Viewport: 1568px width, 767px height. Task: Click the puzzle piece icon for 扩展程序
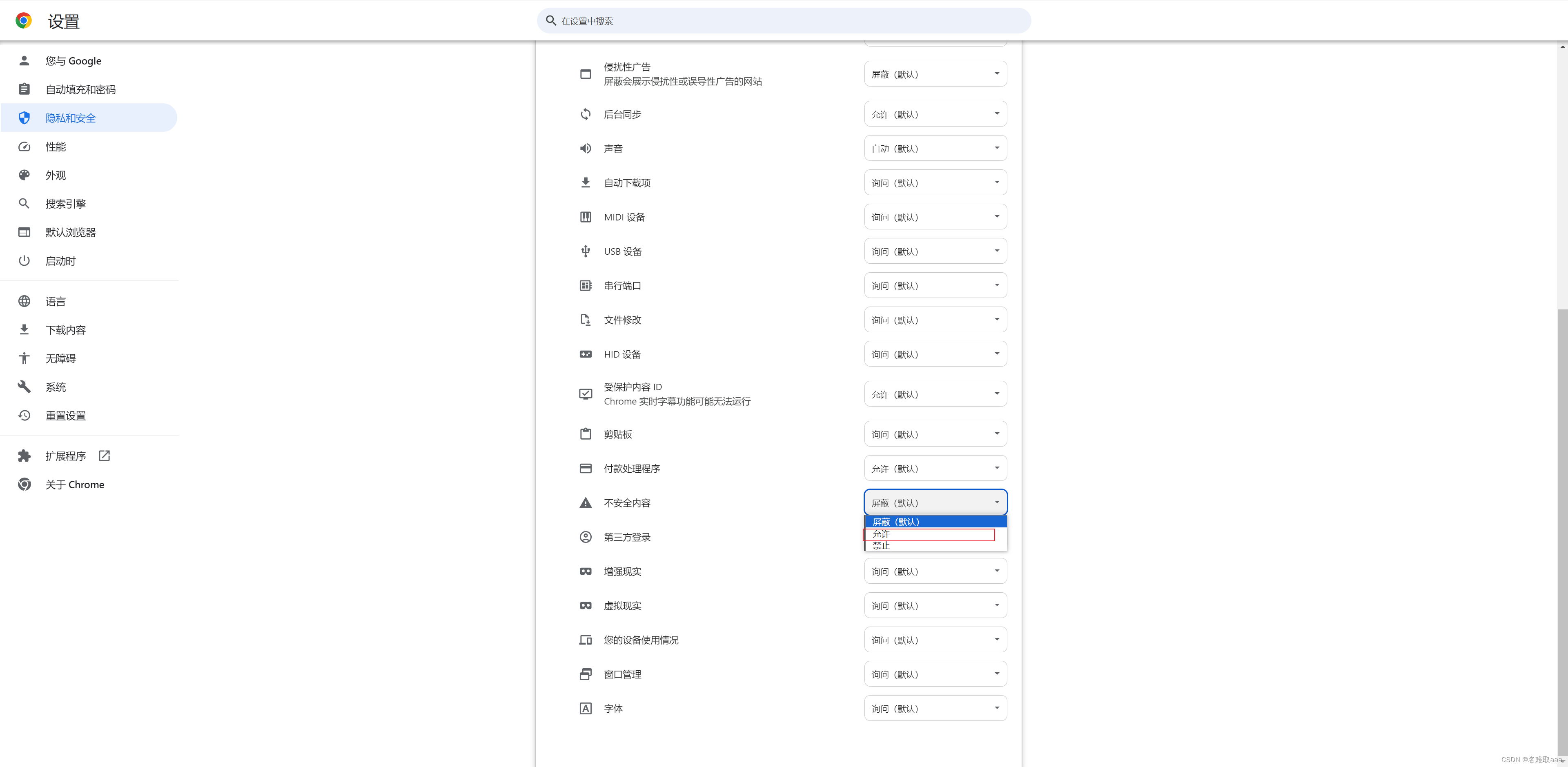pyautogui.click(x=24, y=456)
